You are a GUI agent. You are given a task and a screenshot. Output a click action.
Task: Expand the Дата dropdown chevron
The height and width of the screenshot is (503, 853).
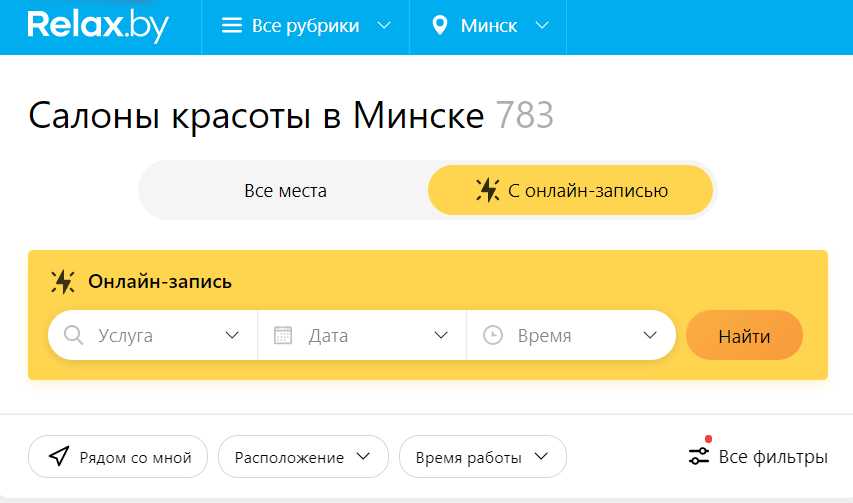[x=441, y=335]
